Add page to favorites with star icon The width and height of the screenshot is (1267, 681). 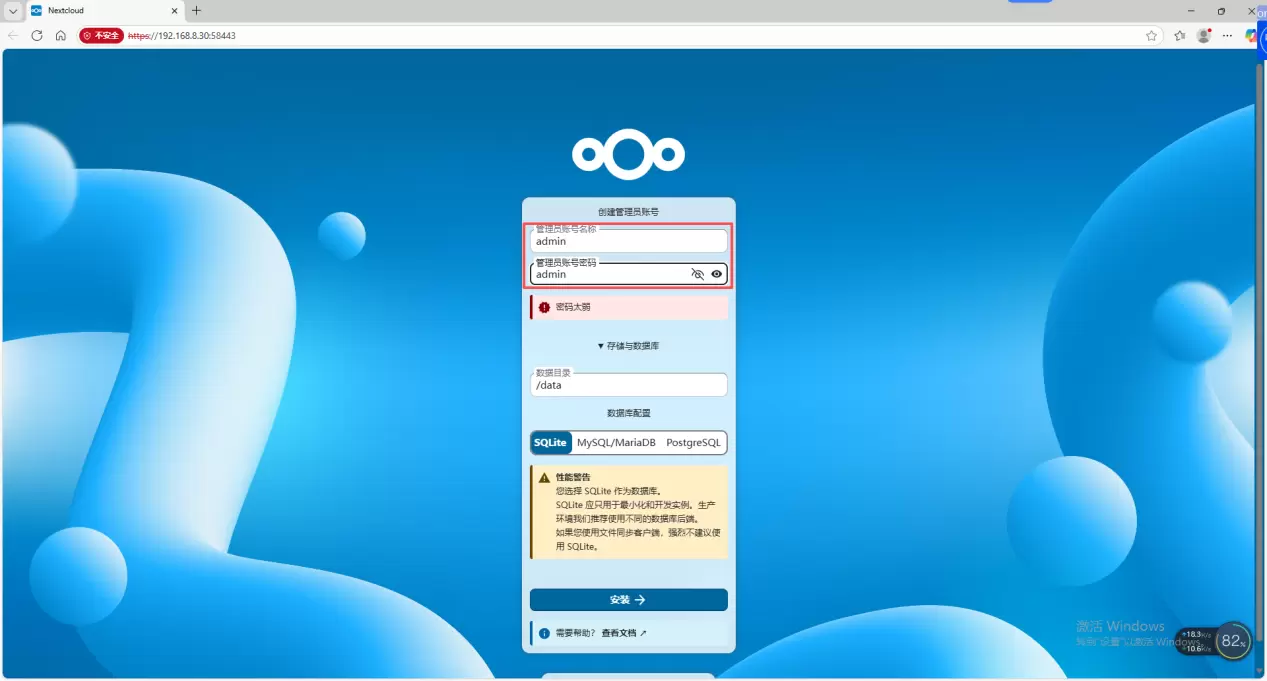coord(1151,35)
